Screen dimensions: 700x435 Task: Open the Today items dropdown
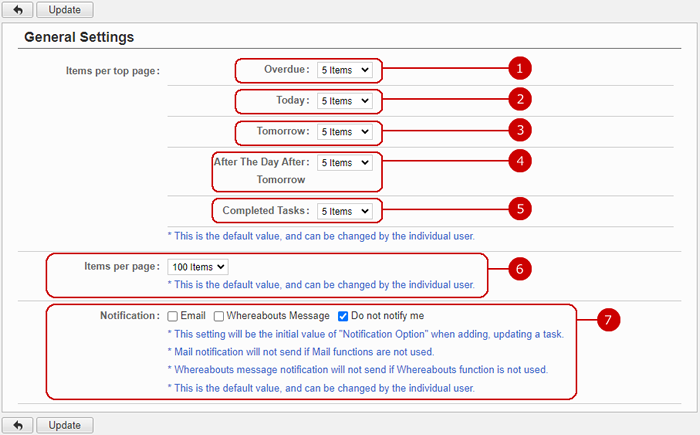point(344,101)
